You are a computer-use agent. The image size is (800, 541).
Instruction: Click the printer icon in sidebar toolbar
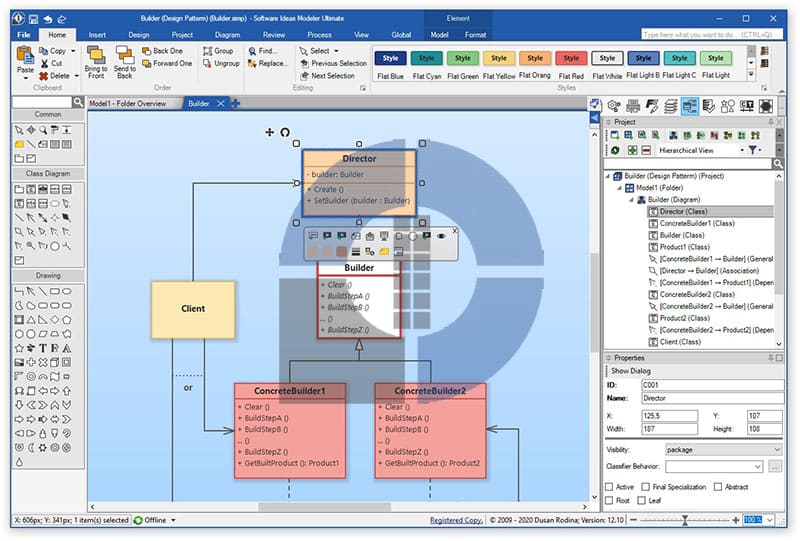click(x=633, y=106)
